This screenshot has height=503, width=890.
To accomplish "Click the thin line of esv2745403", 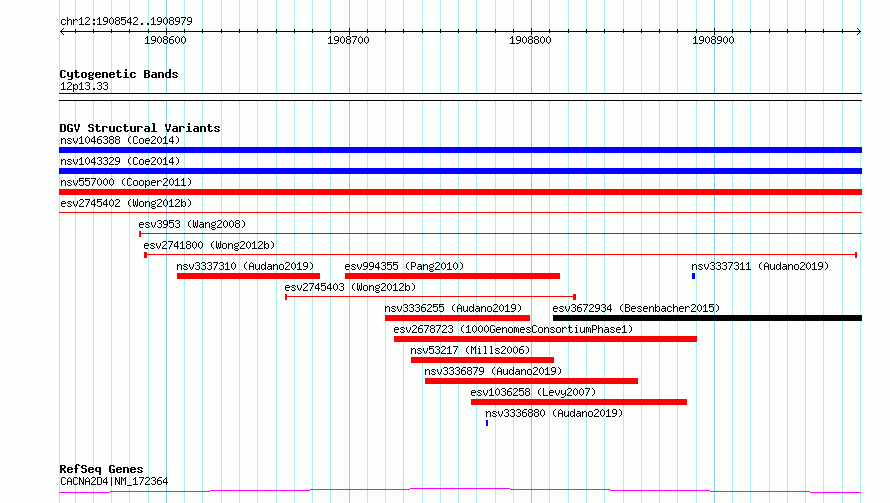I will pos(430,297).
